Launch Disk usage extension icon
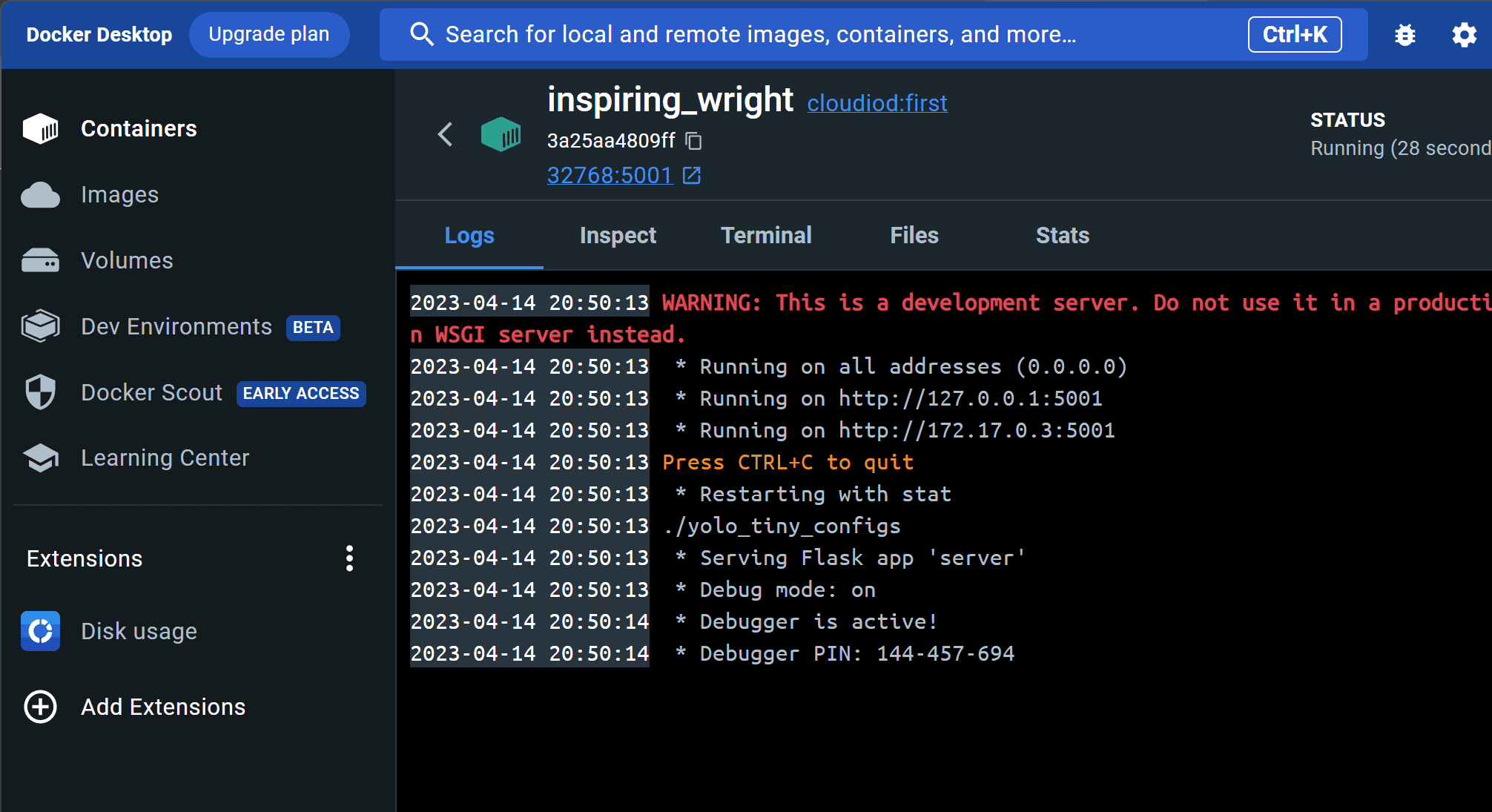This screenshot has width=1492, height=812. 41,631
